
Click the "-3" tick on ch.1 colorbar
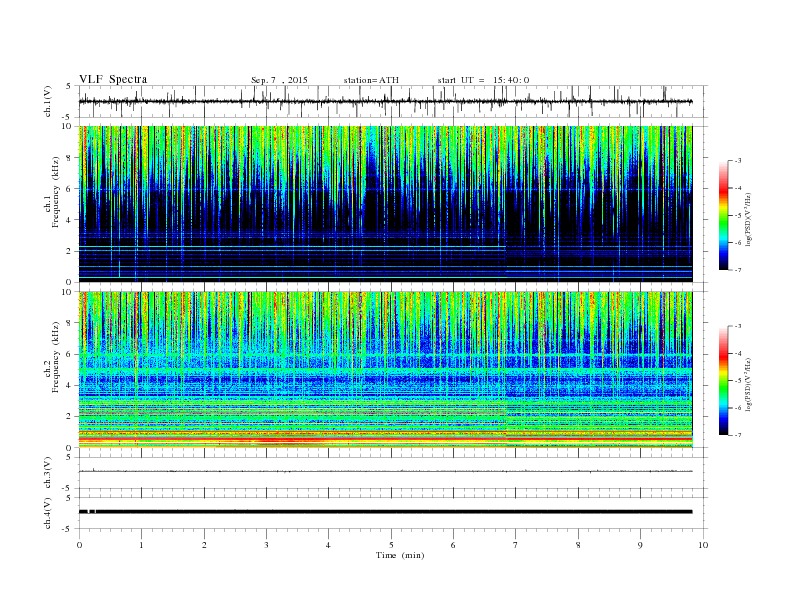[738, 161]
